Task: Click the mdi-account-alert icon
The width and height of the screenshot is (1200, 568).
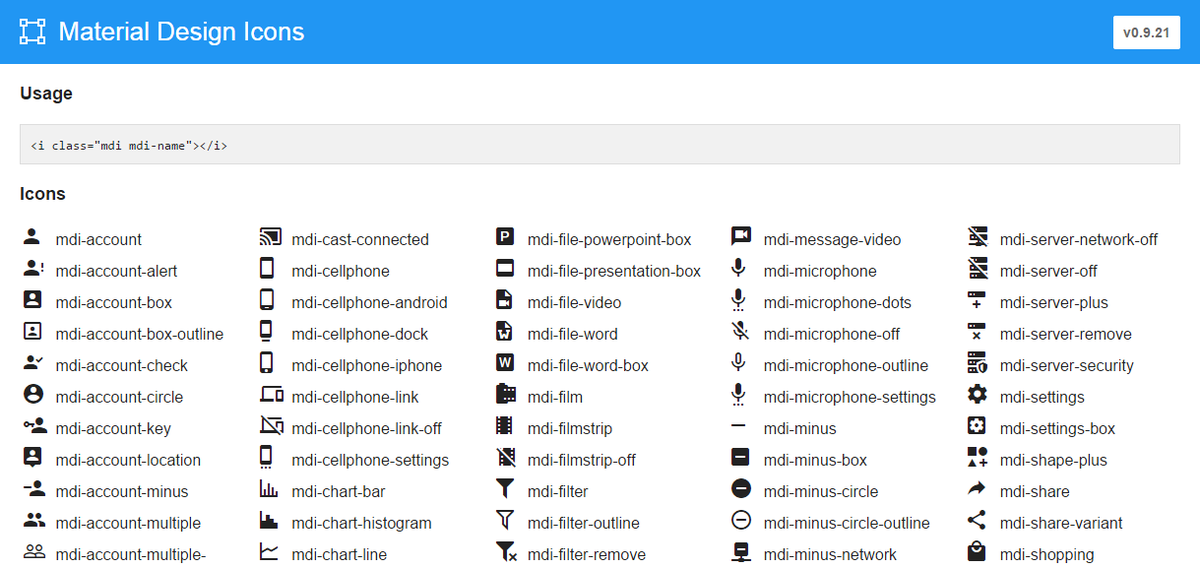Action: (x=32, y=269)
